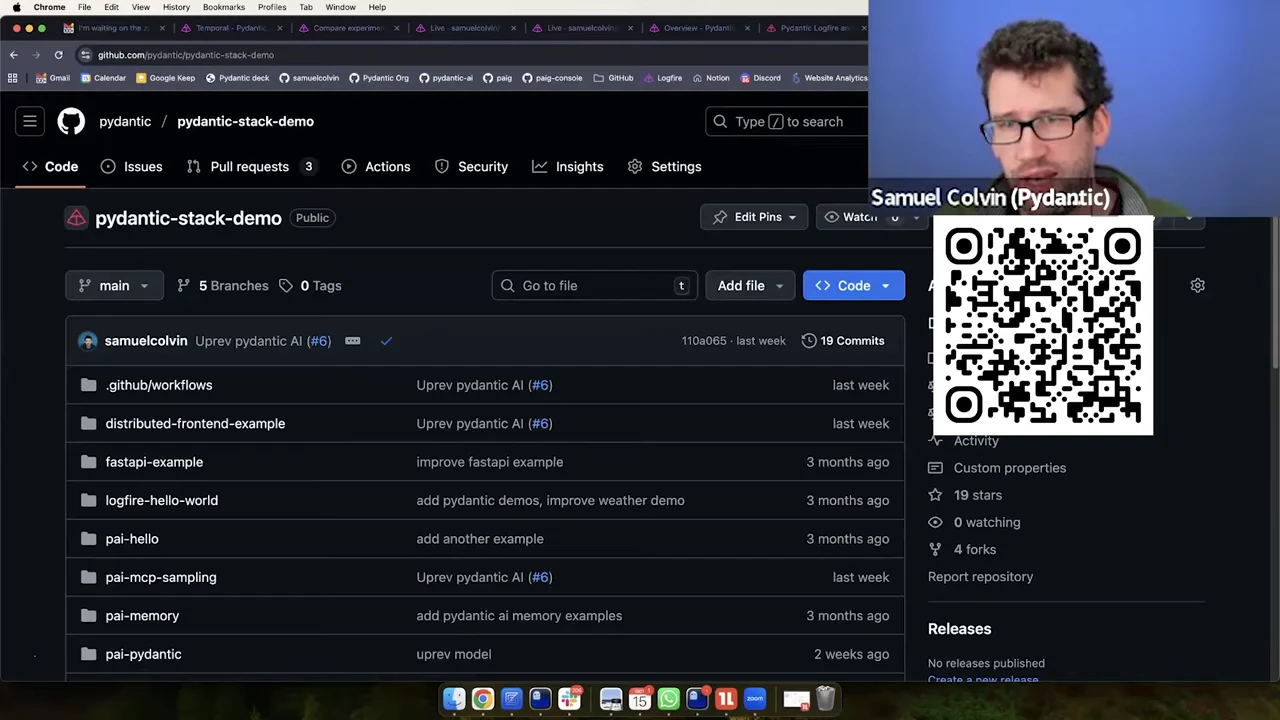Screen dimensions: 1280x720
Task: Open the pai-mcp-sampling folder
Action: pos(161,577)
